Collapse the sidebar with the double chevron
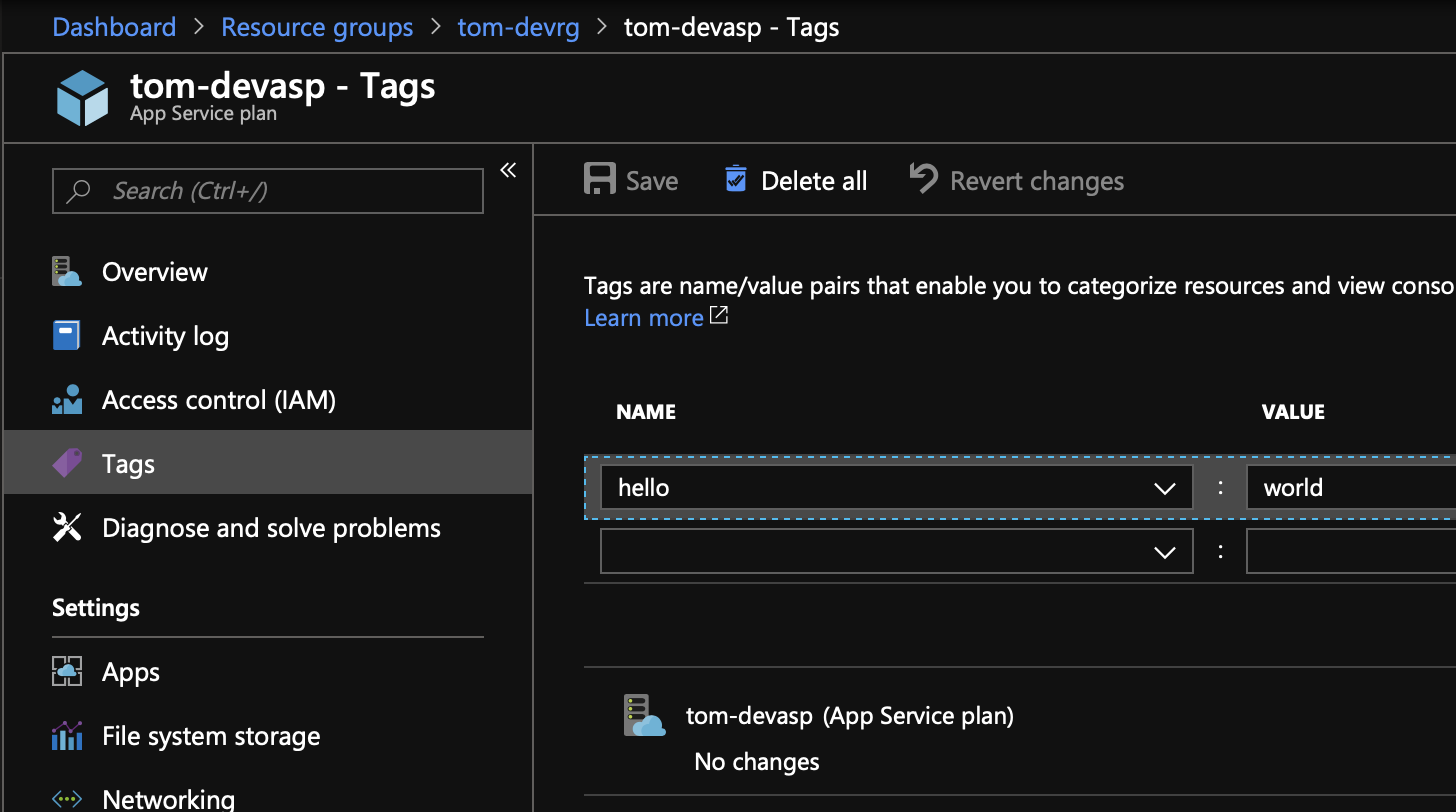The image size is (1456, 812). (x=507, y=170)
